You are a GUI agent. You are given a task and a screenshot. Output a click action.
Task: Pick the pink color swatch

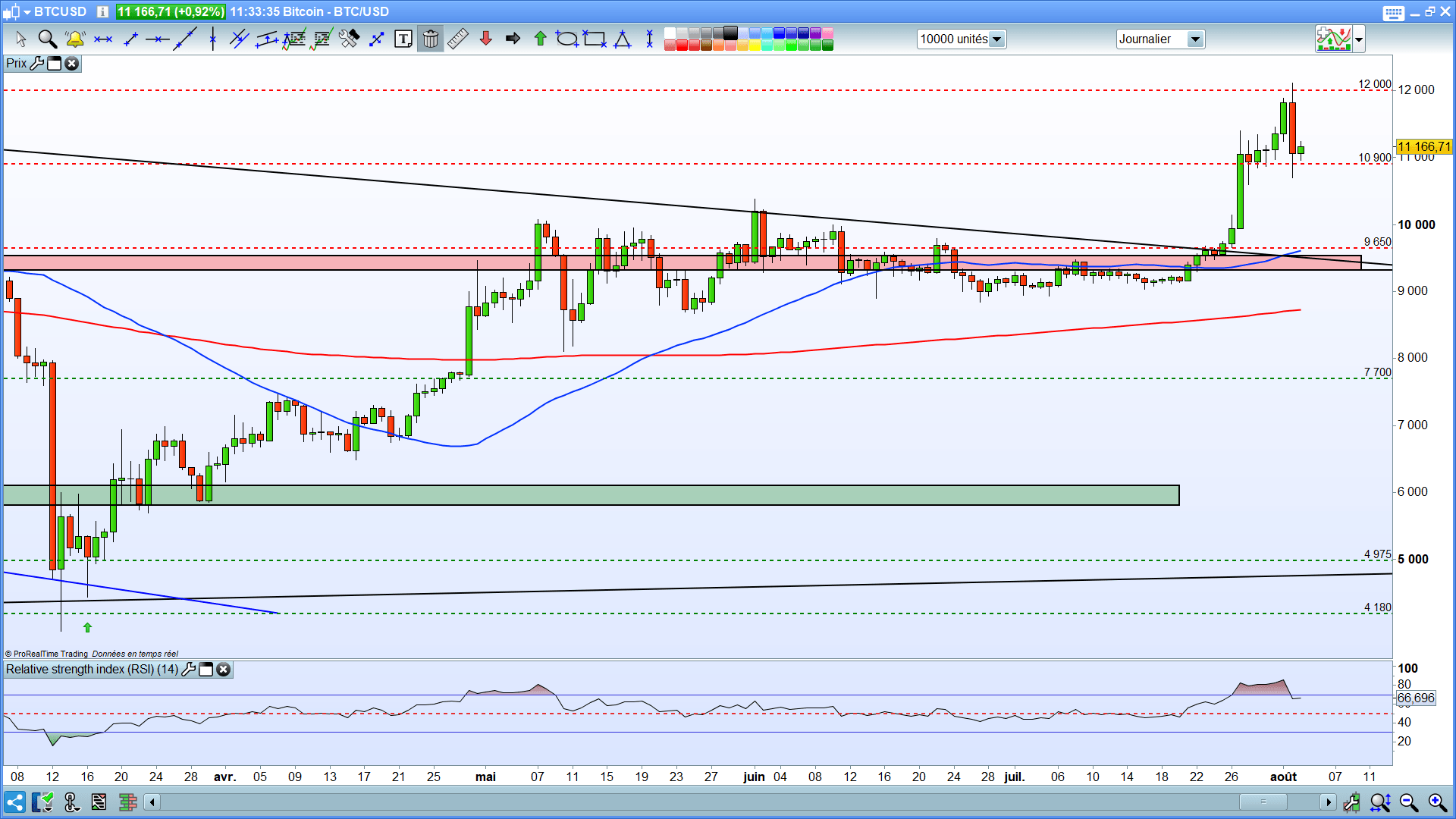pos(827,33)
